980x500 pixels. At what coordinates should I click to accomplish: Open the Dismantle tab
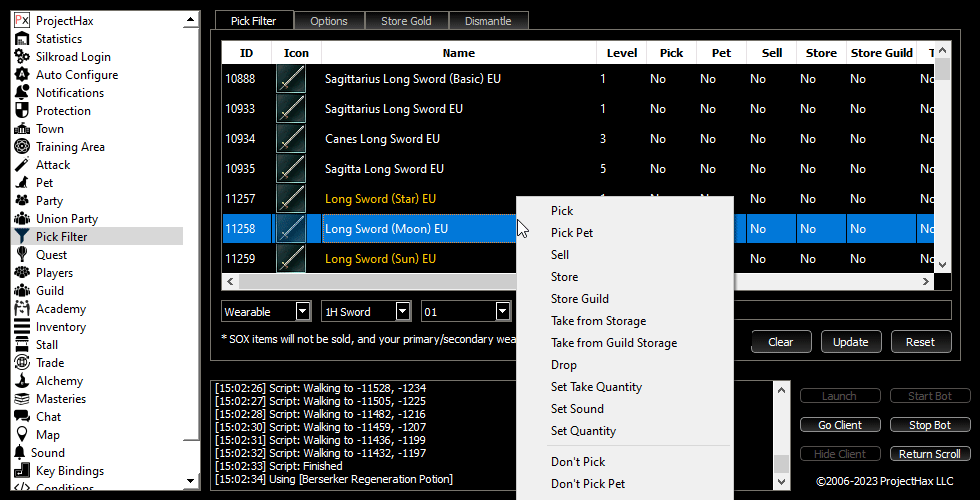click(x=488, y=21)
